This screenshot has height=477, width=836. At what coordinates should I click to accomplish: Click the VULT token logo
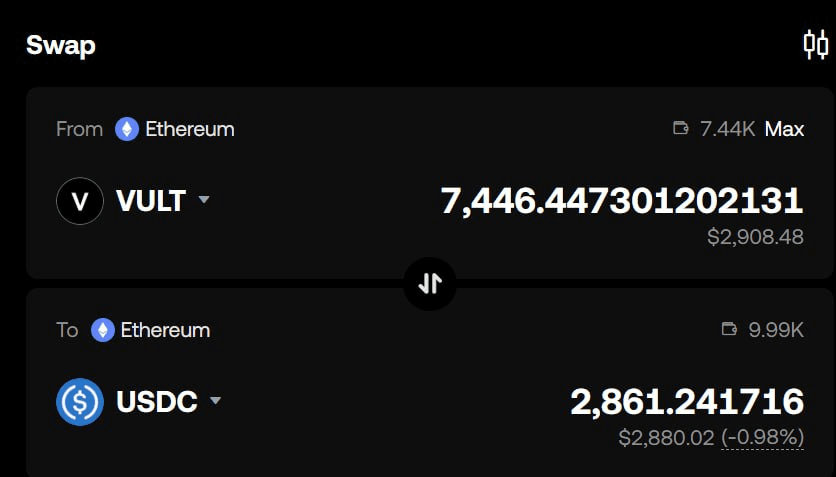[80, 201]
